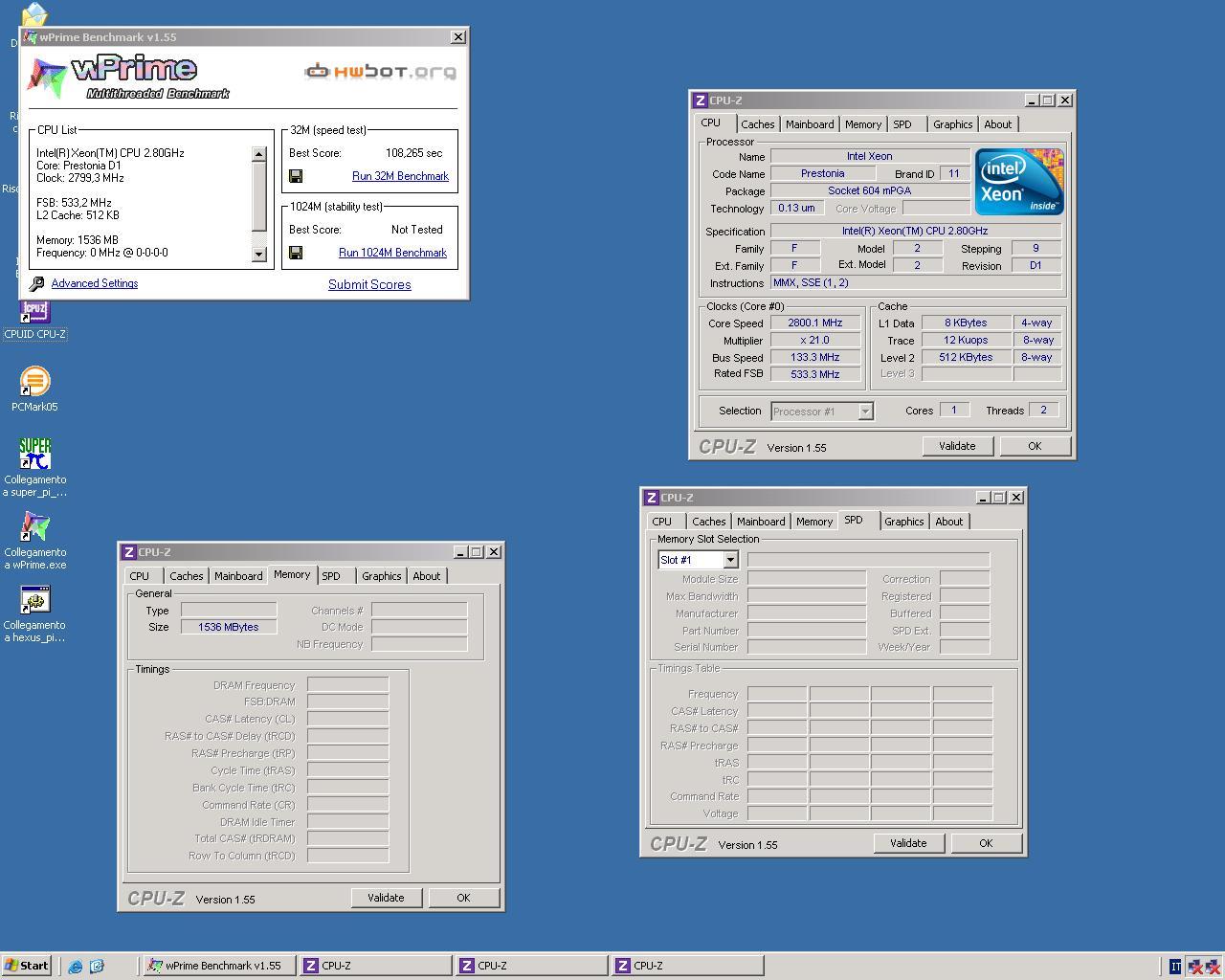Click the save icon beside Run 32M Benchmark
The image size is (1225, 980).
click(296, 176)
